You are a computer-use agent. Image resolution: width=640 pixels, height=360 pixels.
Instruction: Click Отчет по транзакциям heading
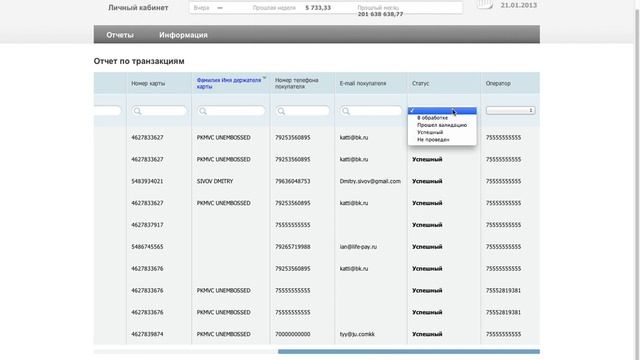[x=139, y=61]
